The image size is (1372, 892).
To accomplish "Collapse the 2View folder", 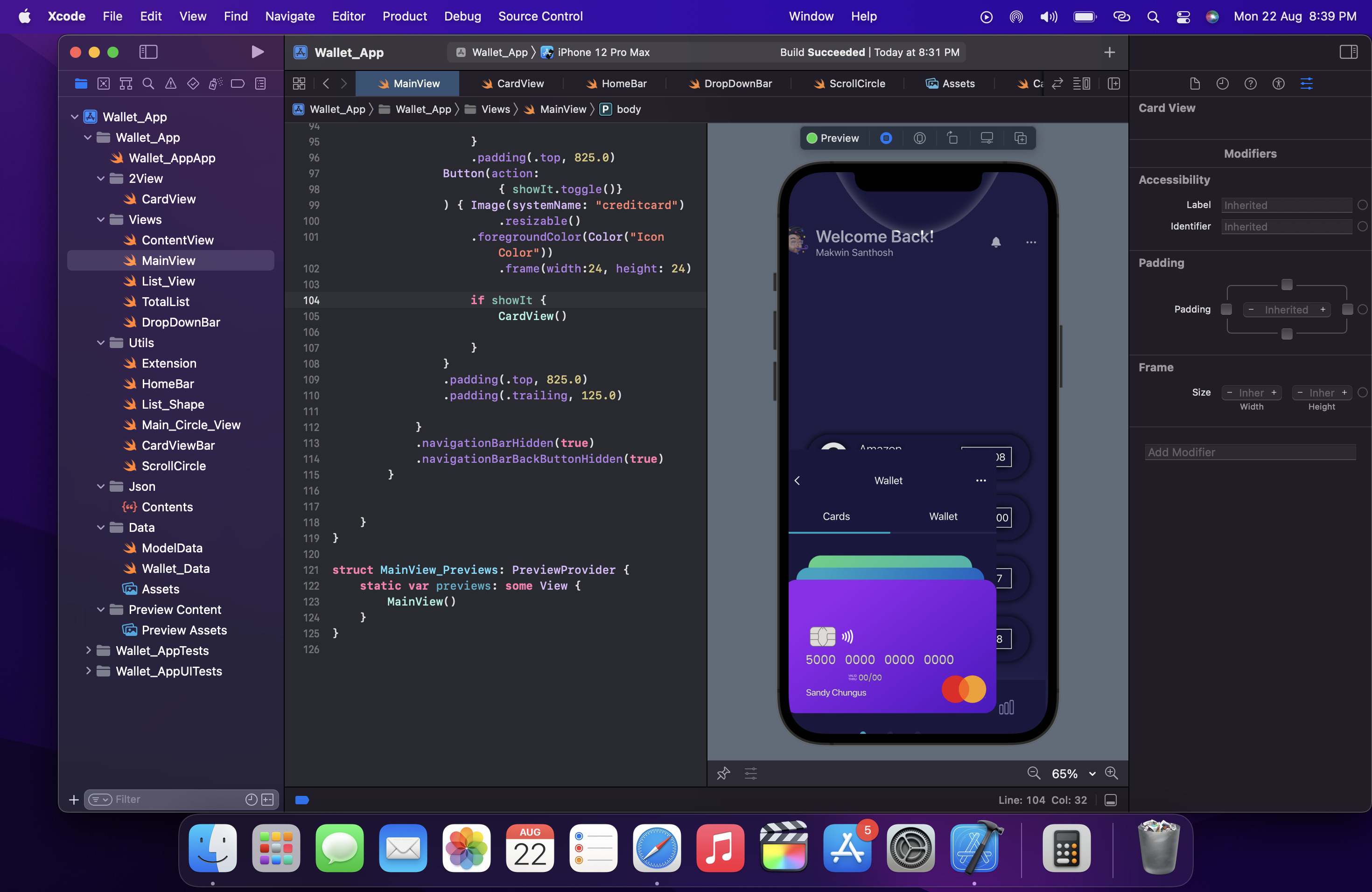I will [100, 179].
